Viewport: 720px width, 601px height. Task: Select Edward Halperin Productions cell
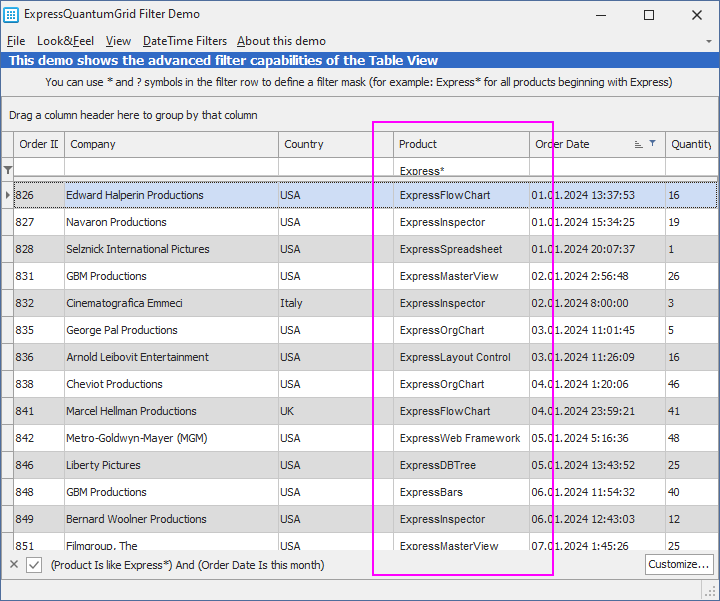[171, 195]
